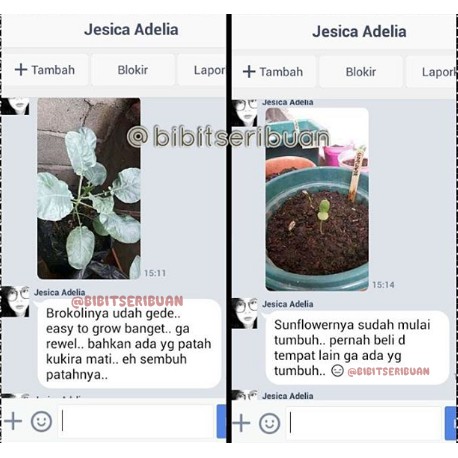This screenshot has height=458, width=458.
Task: Focus message input field in left chat
Action: coord(136,421)
